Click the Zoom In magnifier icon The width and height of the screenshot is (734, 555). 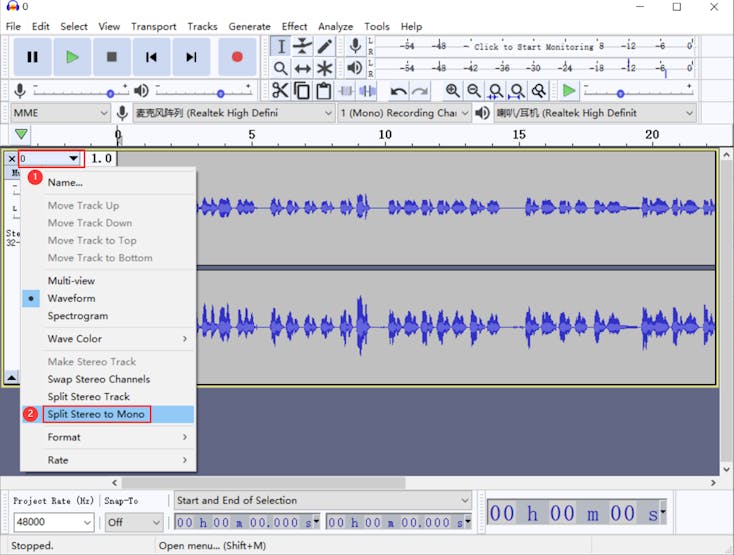[x=453, y=91]
